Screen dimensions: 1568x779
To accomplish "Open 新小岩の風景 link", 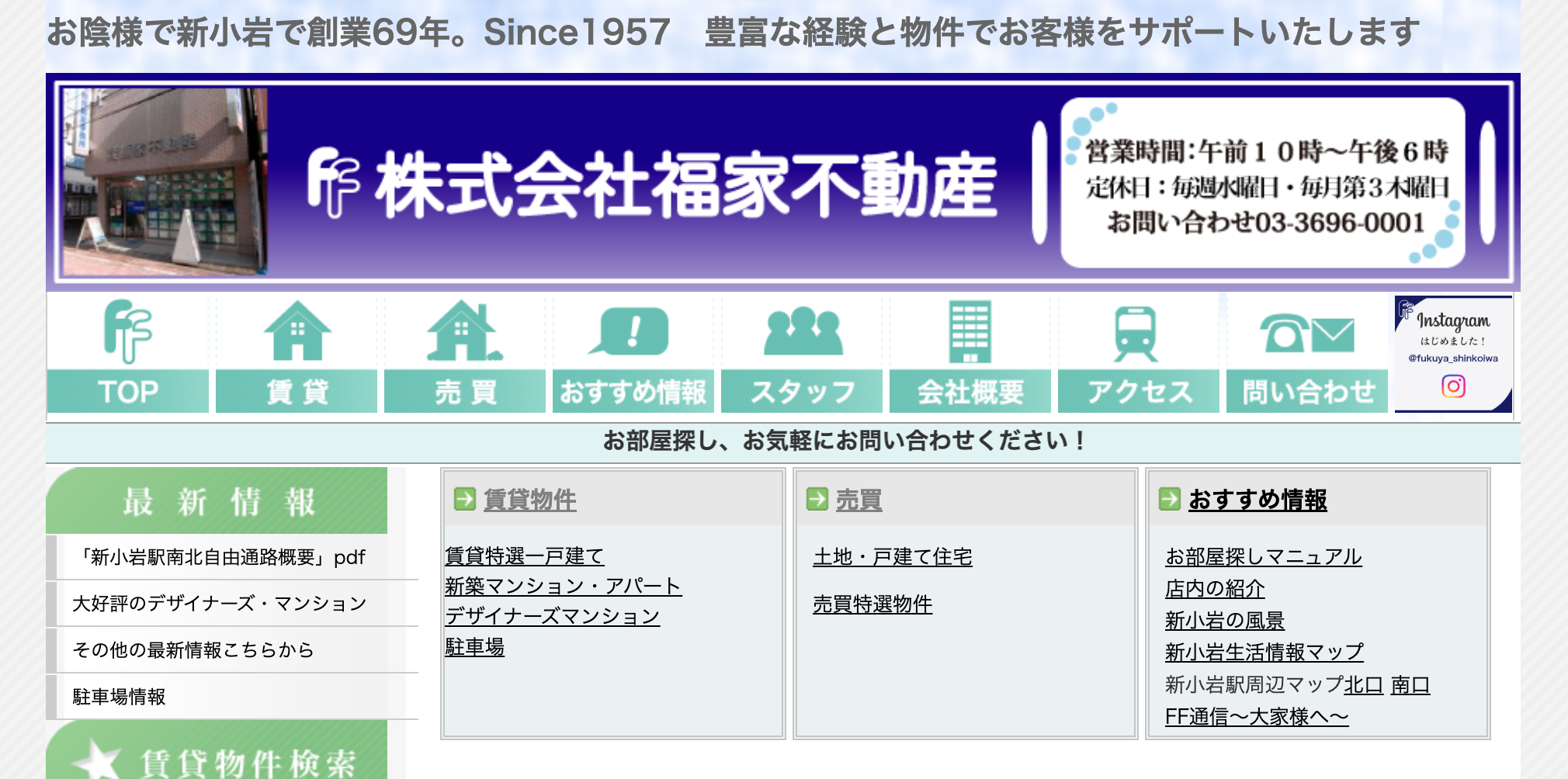I will (1225, 620).
